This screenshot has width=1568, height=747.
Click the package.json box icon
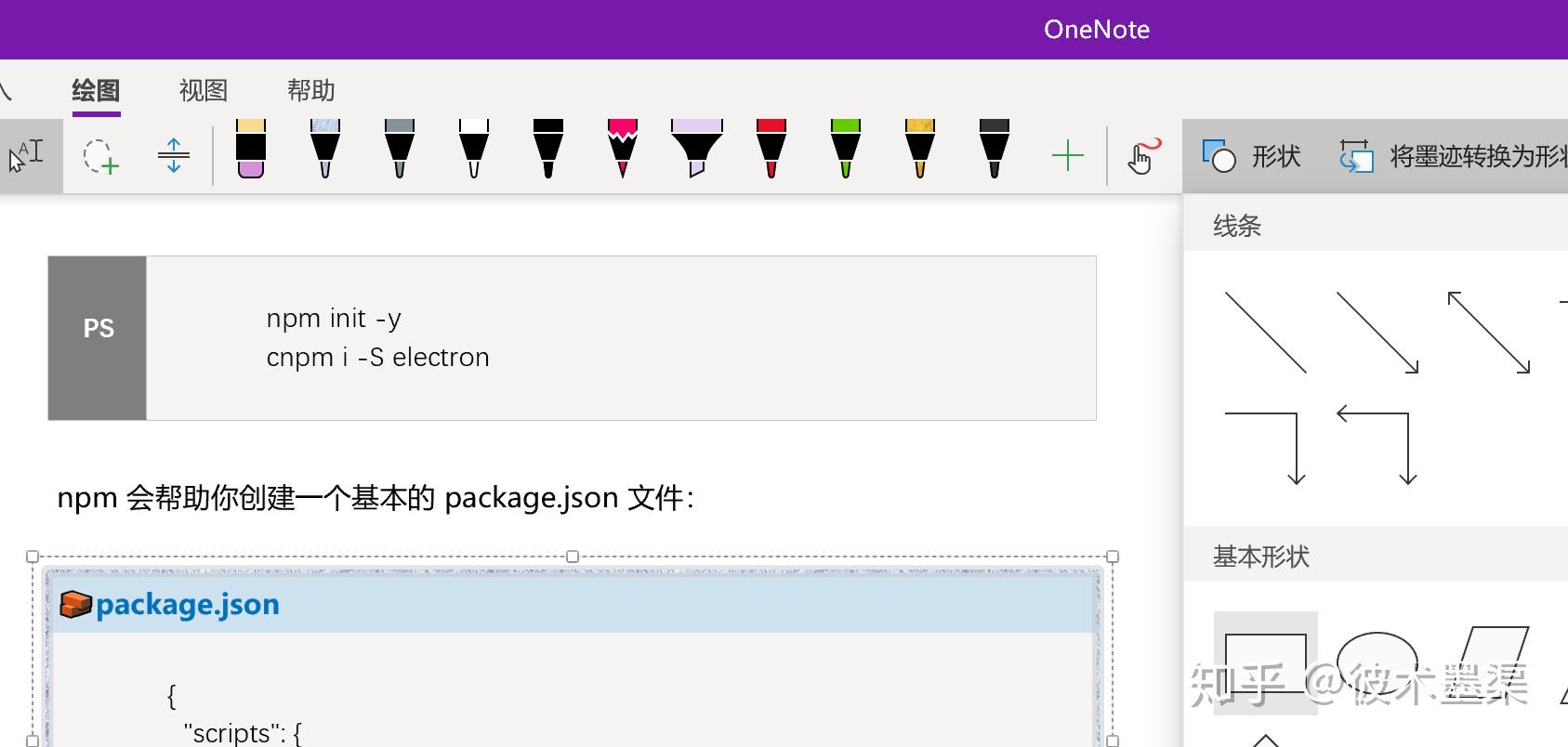(75, 605)
